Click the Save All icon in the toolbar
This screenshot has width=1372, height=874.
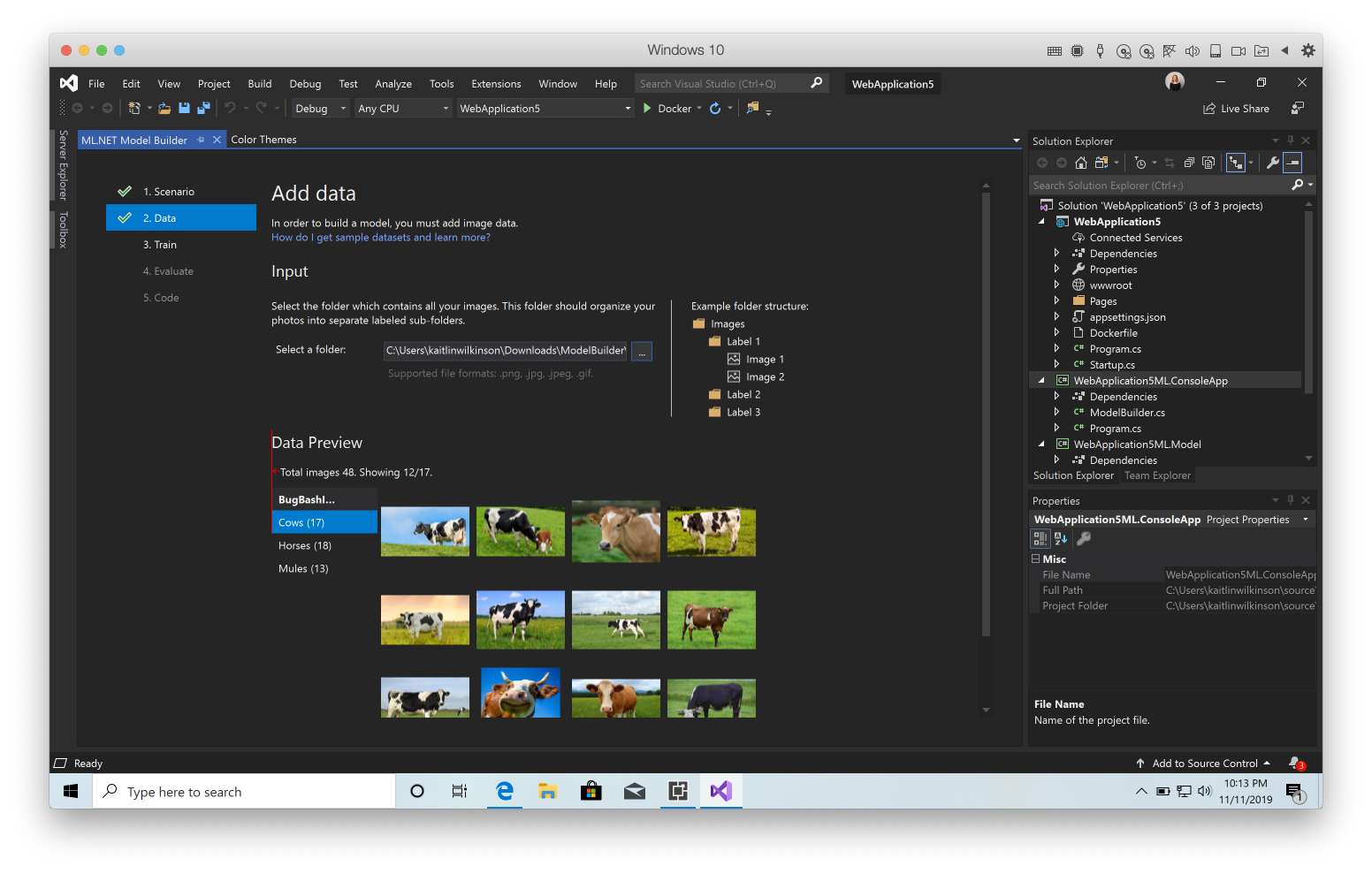(x=203, y=107)
